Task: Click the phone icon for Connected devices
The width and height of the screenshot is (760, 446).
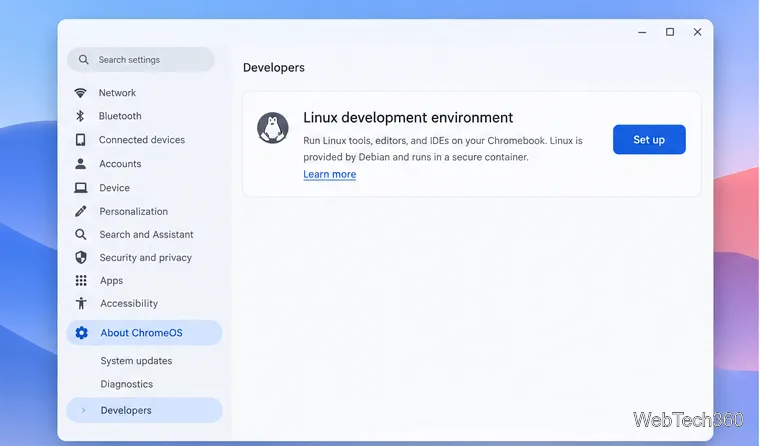Action: coord(80,140)
